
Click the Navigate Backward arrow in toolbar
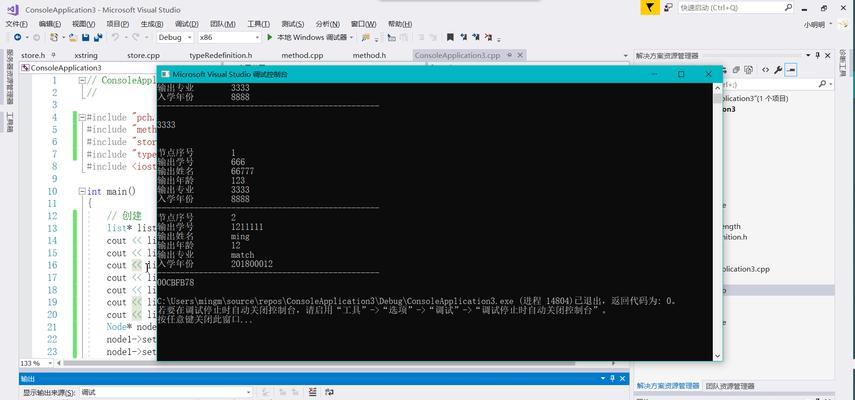click(17, 38)
